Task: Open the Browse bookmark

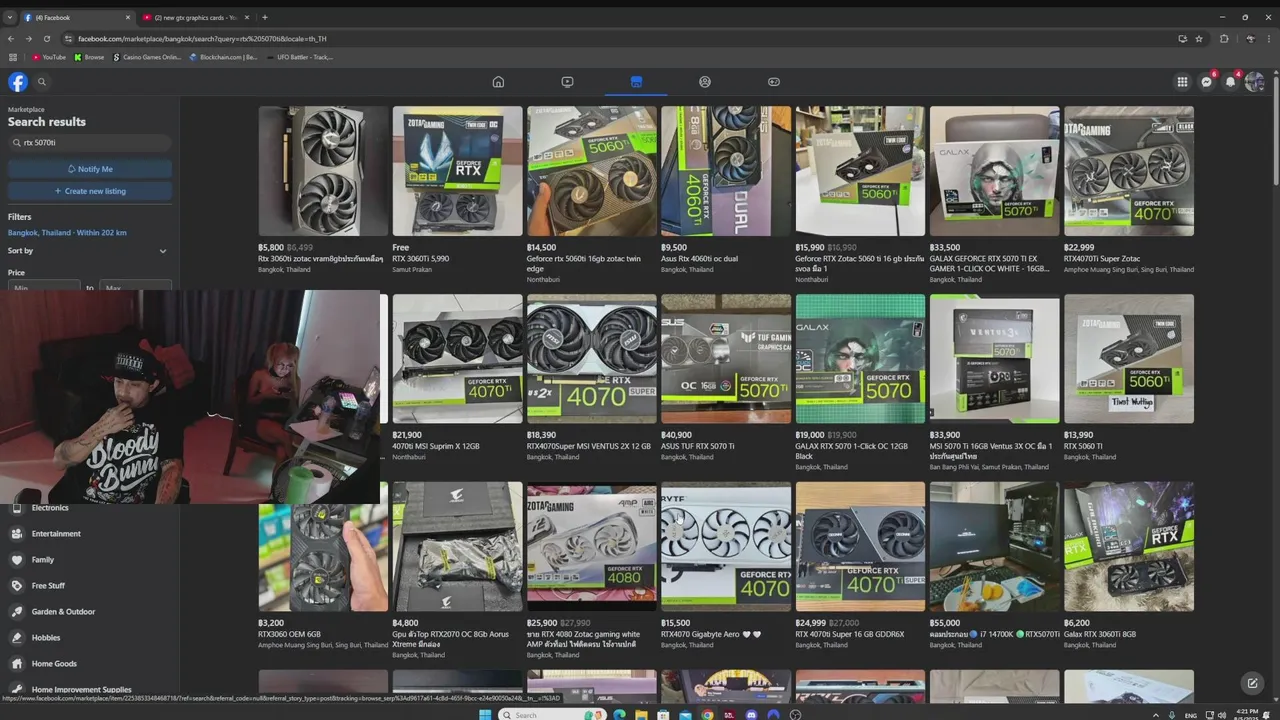Action: coord(89,57)
